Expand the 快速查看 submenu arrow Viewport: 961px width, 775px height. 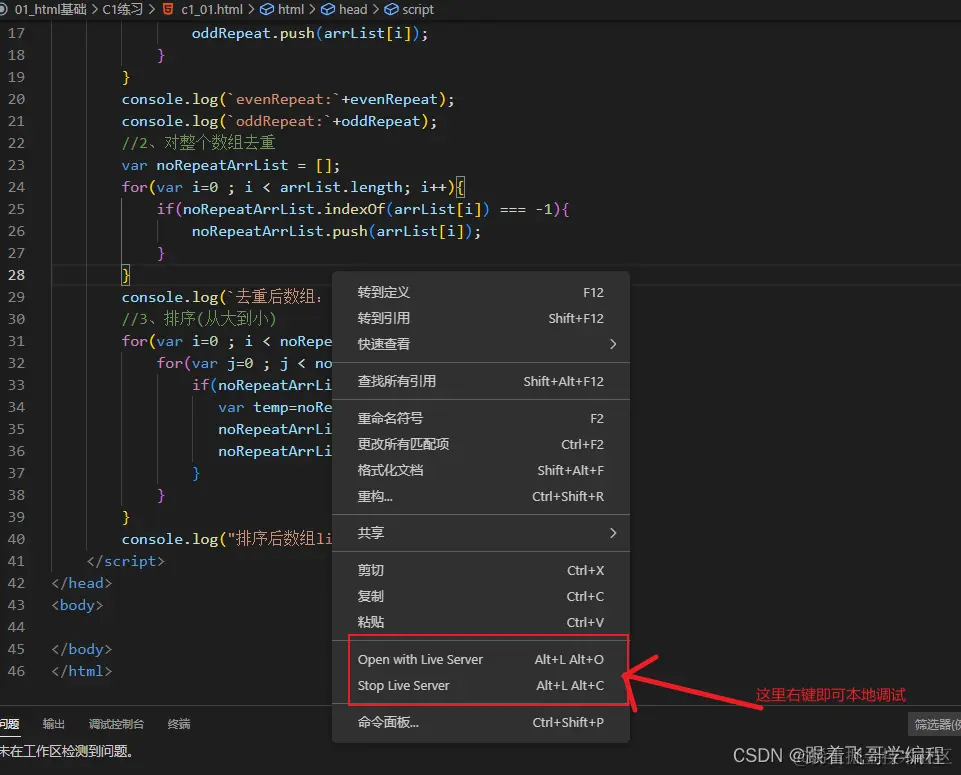[613, 344]
